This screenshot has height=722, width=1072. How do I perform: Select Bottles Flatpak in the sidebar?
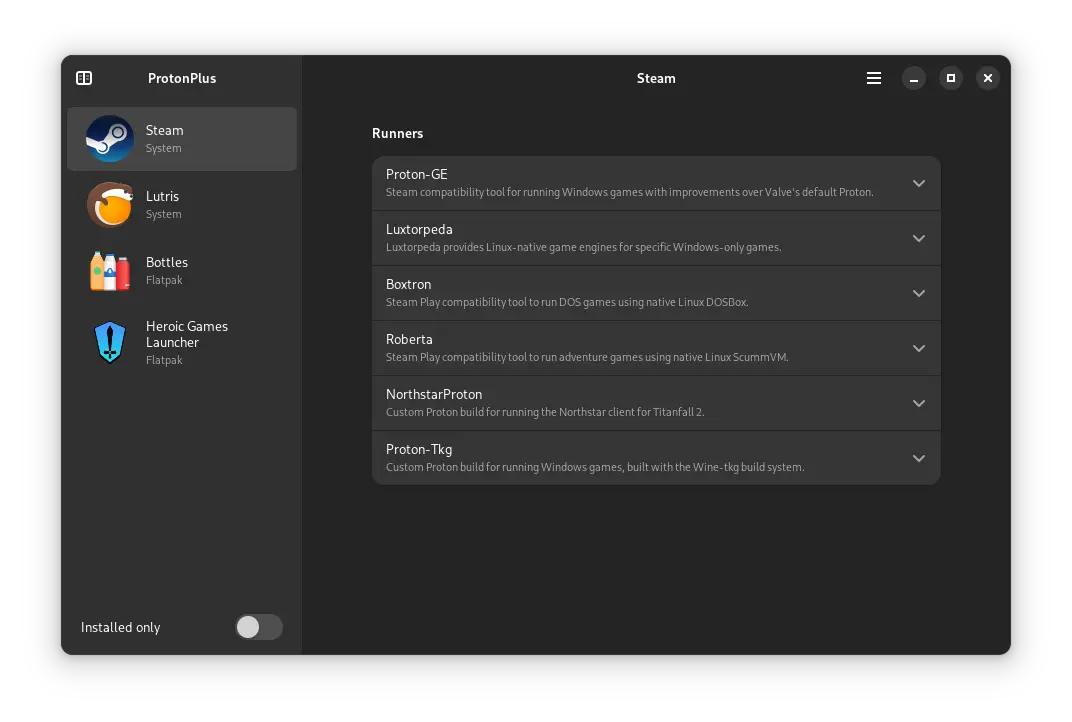(182, 271)
